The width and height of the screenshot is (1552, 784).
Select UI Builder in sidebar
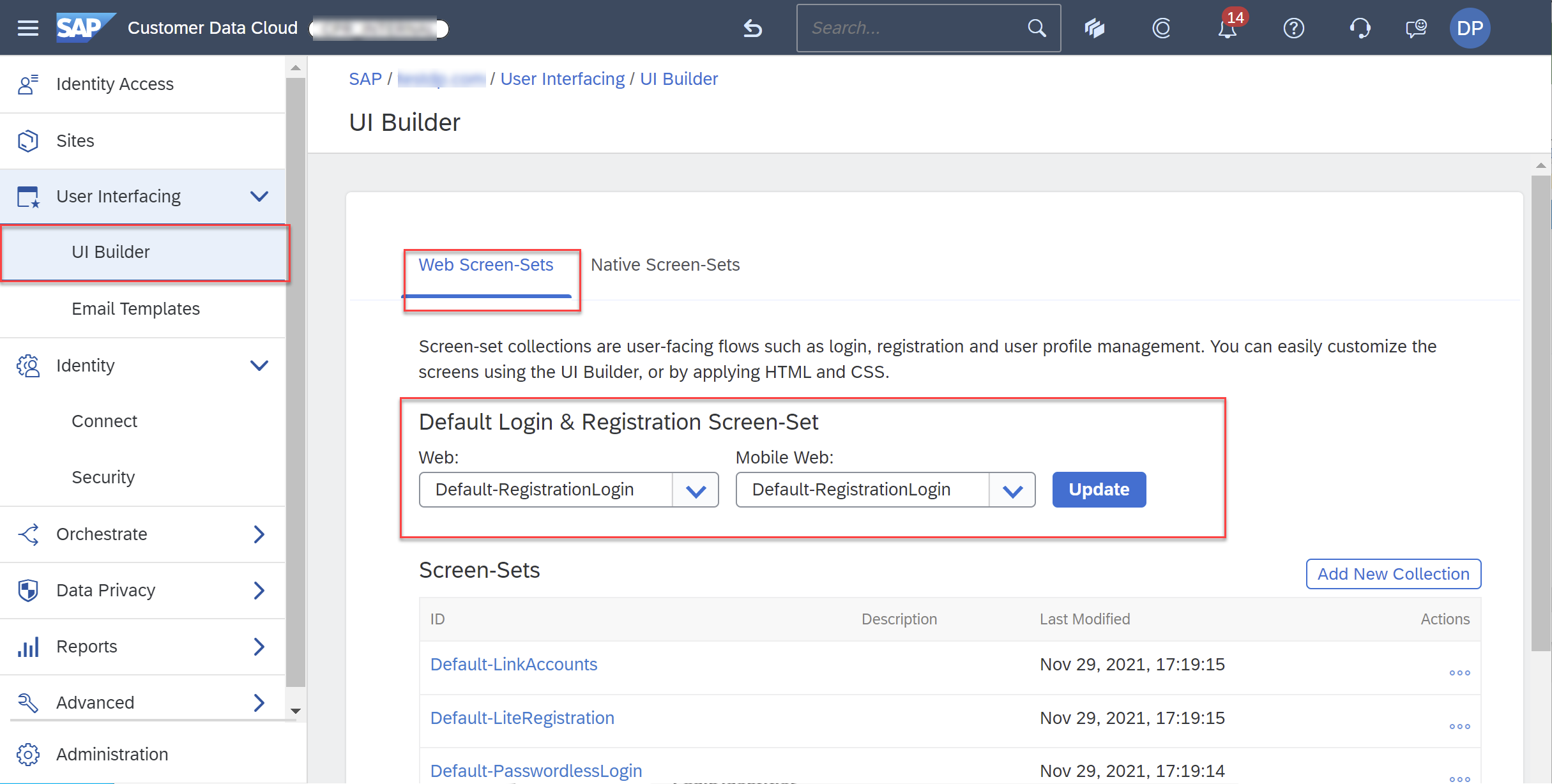143,252
